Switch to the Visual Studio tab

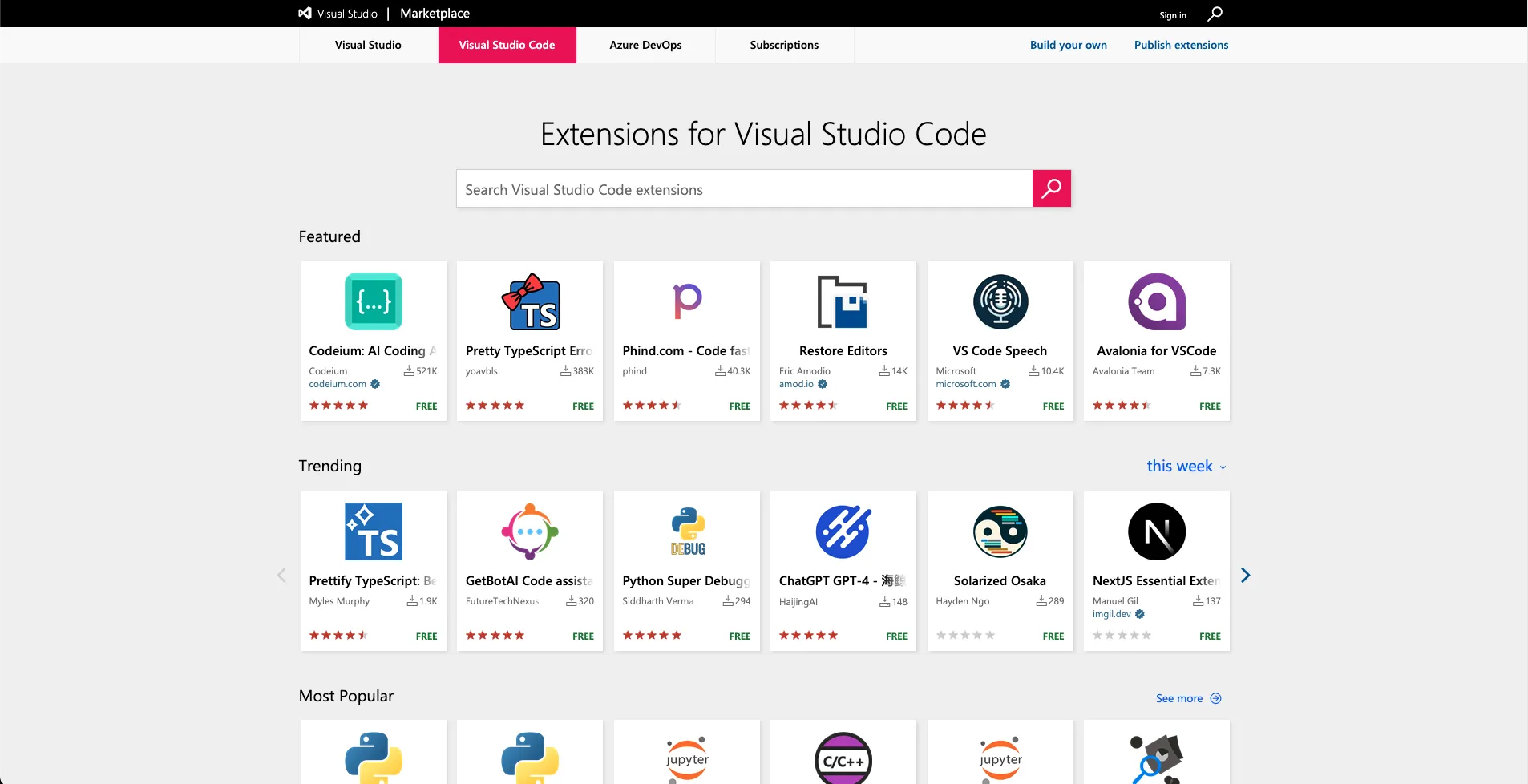click(368, 45)
